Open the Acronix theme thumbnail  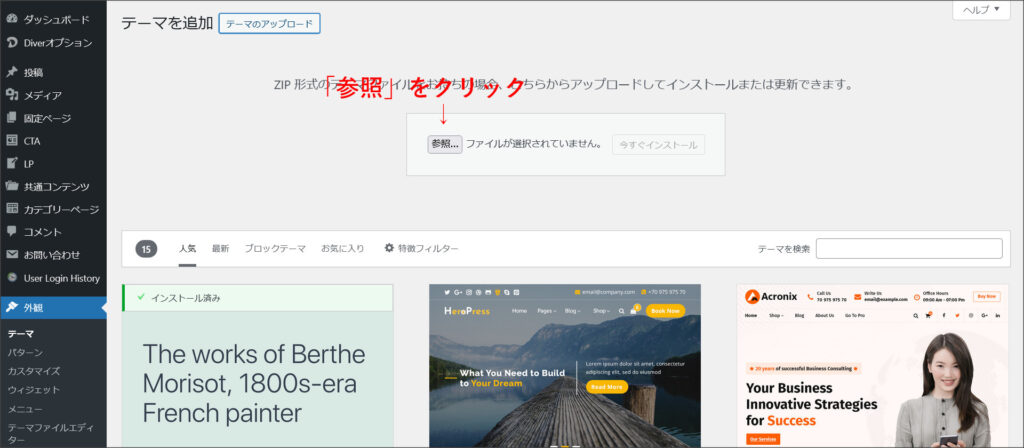point(873,366)
